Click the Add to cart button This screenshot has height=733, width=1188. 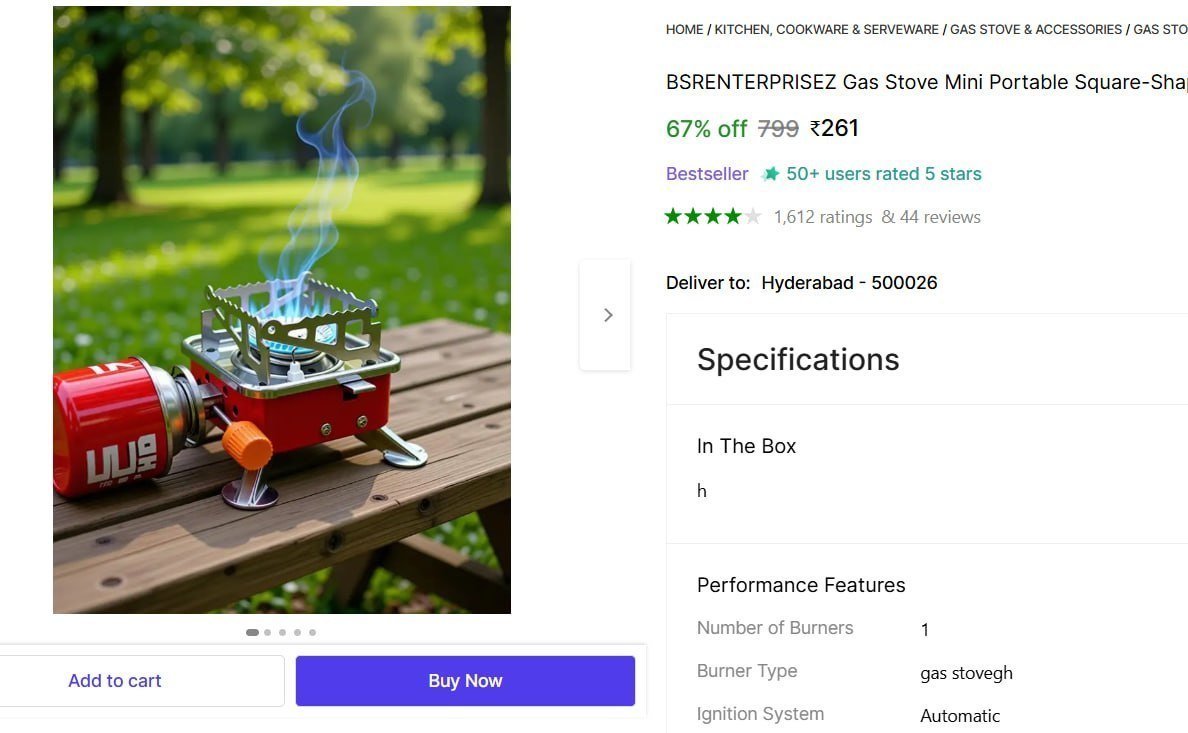114,680
